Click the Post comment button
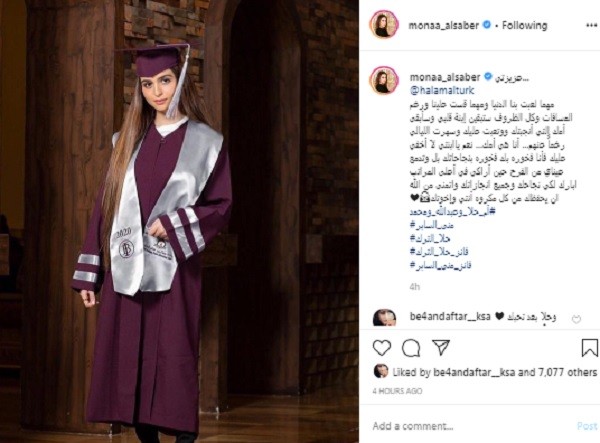This screenshot has width=600, height=443. click(587, 426)
